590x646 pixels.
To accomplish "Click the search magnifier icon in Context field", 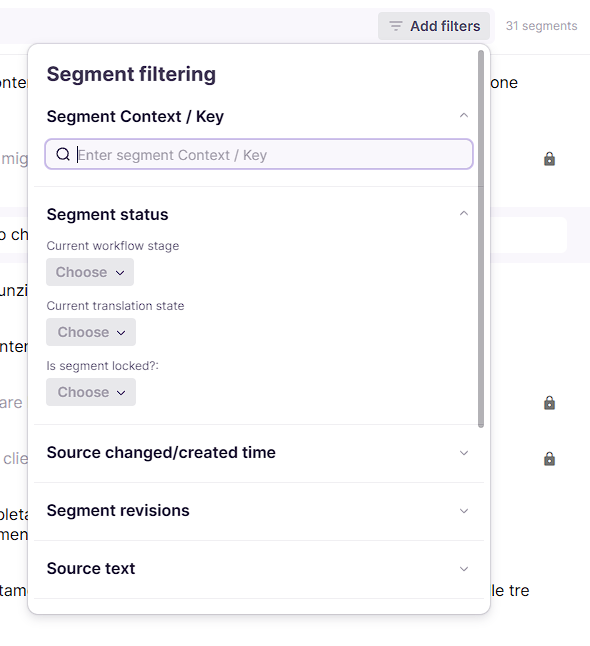I will tap(63, 154).
